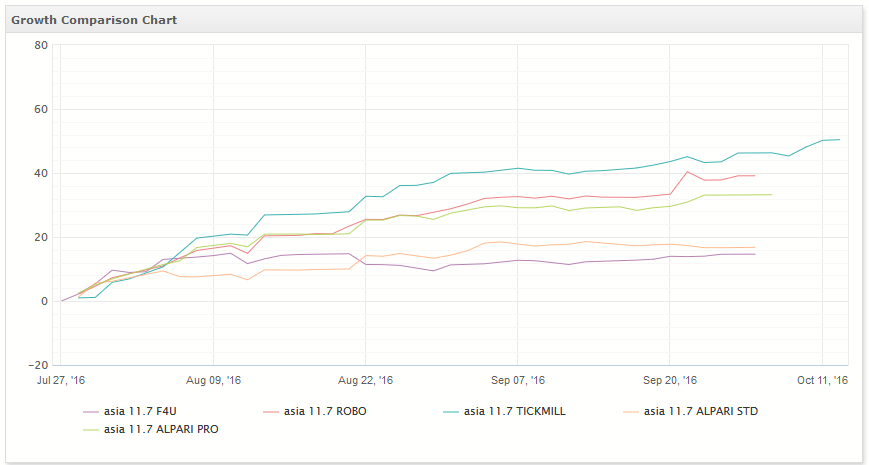
Task: Toggle the asia 11.7 ROBO legend entry
Action: [x=315, y=412]
